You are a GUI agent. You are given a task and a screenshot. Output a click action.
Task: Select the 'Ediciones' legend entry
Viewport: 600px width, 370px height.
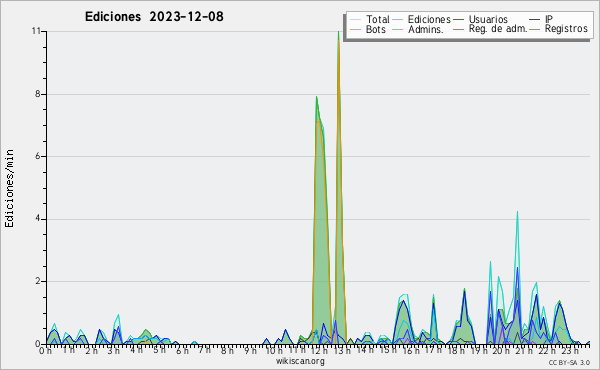429,19
